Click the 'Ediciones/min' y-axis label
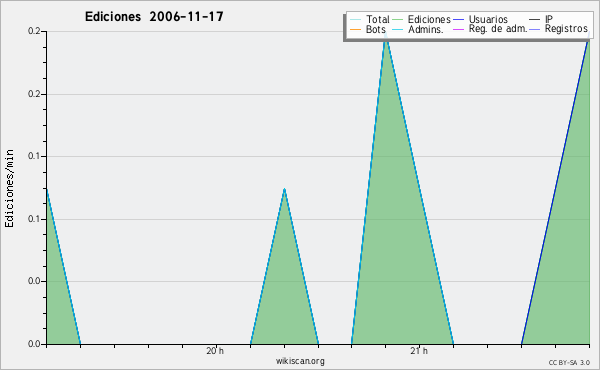 [9, 188]
